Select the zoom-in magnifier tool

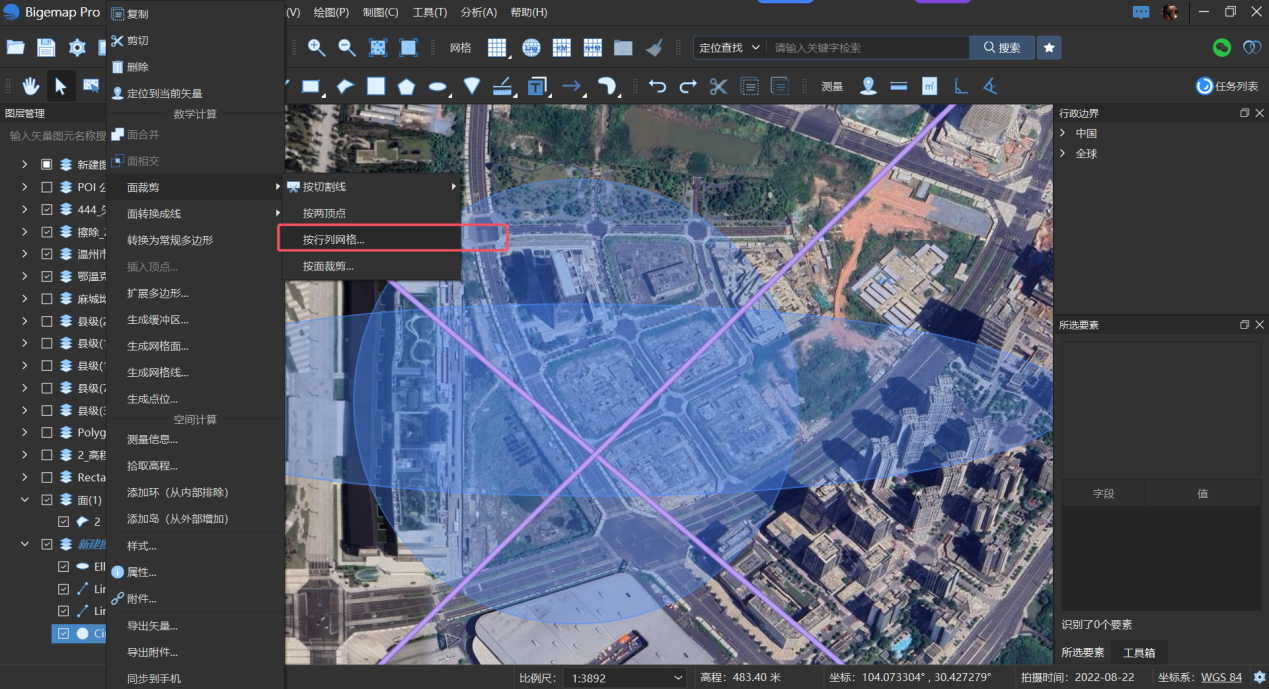[316, 47]
